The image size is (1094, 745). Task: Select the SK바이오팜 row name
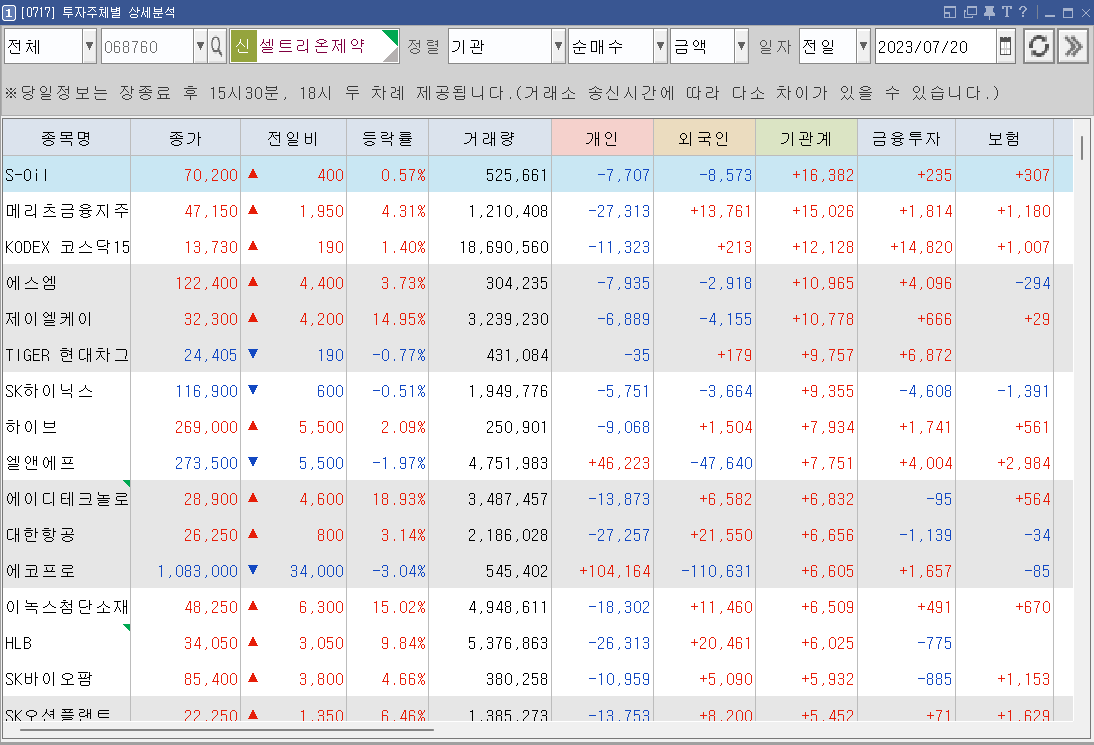(x=49, y=679)
